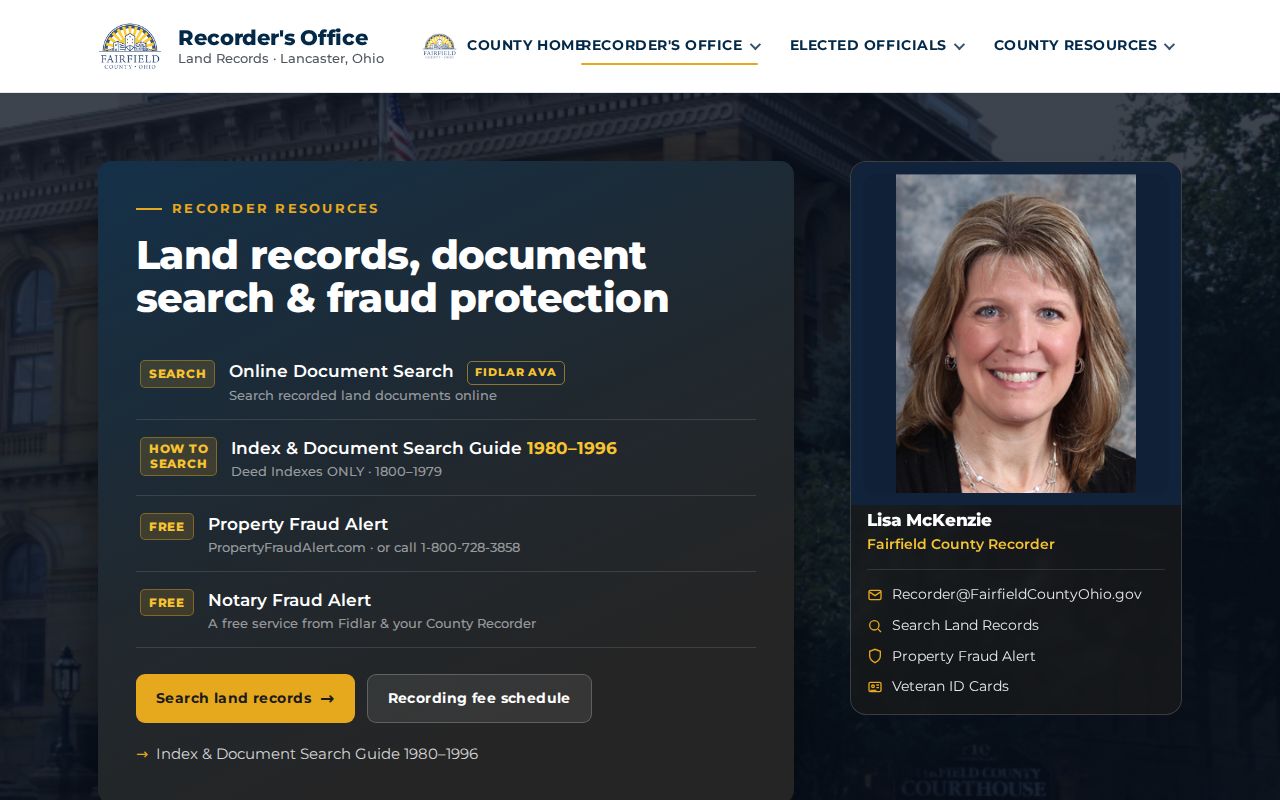Viewport: 1280px width, 800px height.
Task: Click the HOW TO SEARCH tag
Action: point(178,457)
